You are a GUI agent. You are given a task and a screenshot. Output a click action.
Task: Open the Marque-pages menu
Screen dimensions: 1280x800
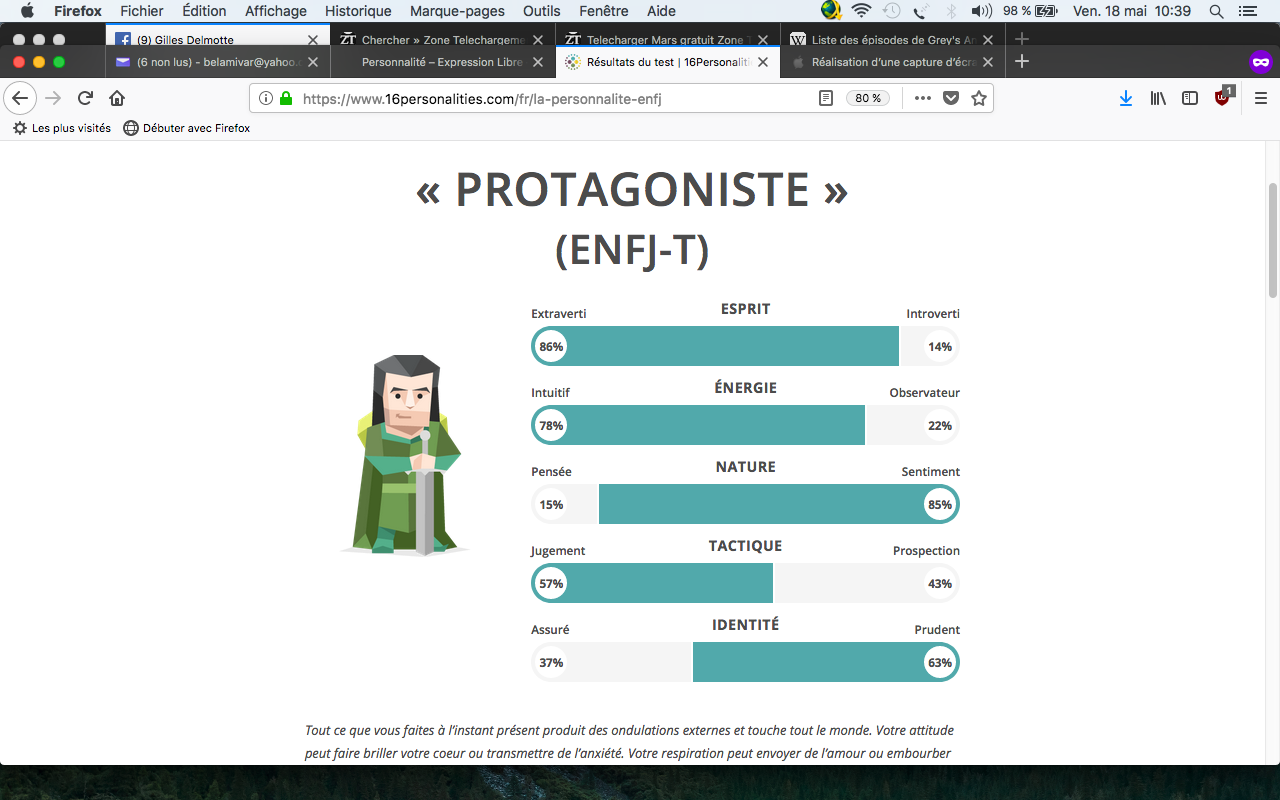(x=457, y=11)
